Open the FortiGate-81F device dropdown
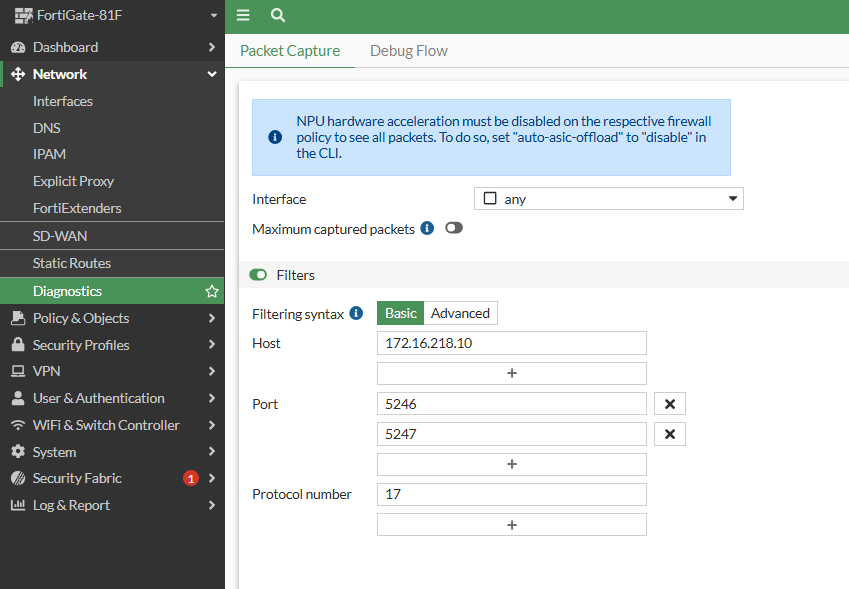Screen dimensions: 849x589 110,16
